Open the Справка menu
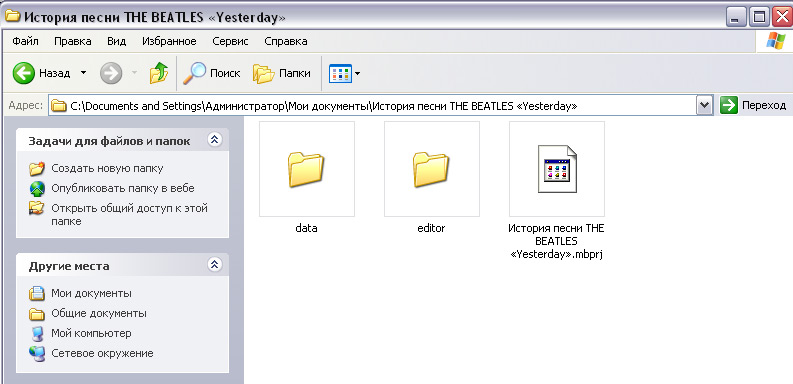Screen dimensions: 793x384 [x=286, y=41]
